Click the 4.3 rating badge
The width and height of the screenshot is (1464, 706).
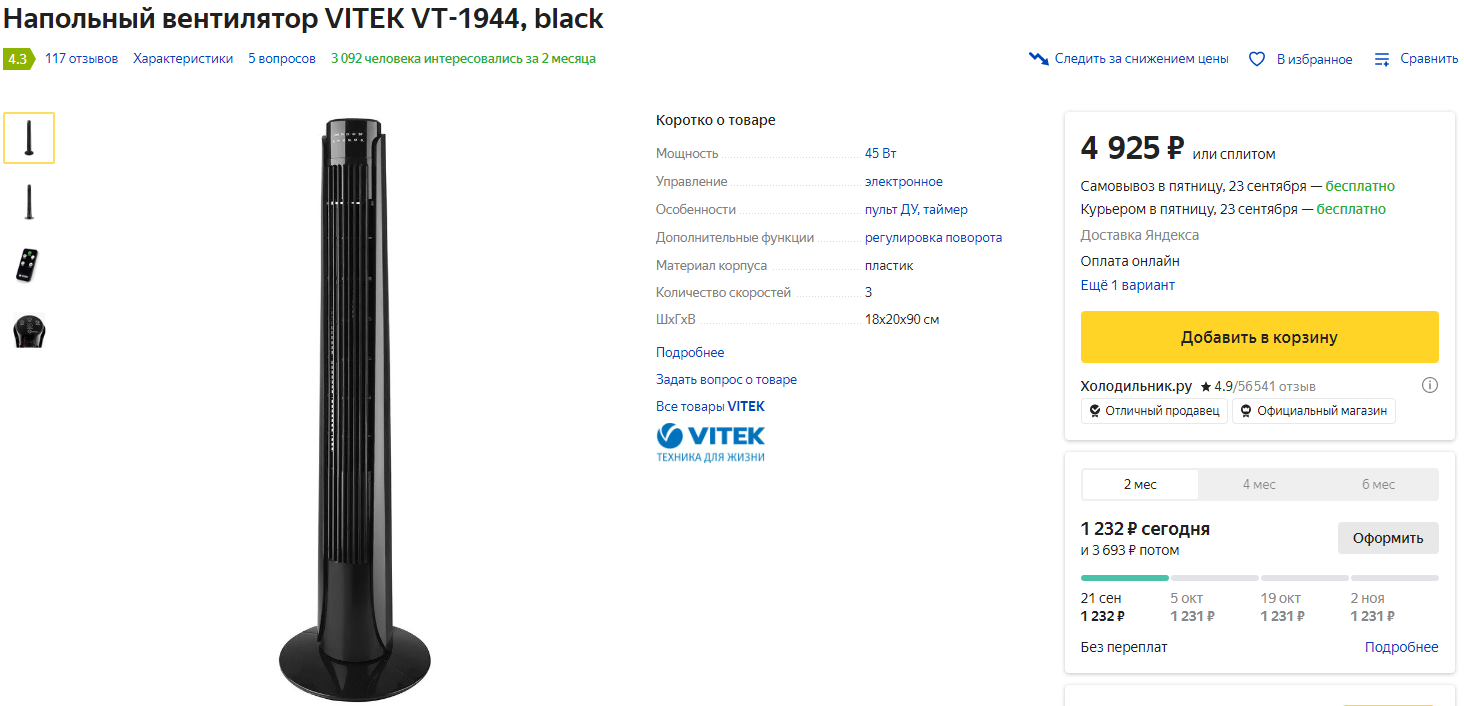17,59
